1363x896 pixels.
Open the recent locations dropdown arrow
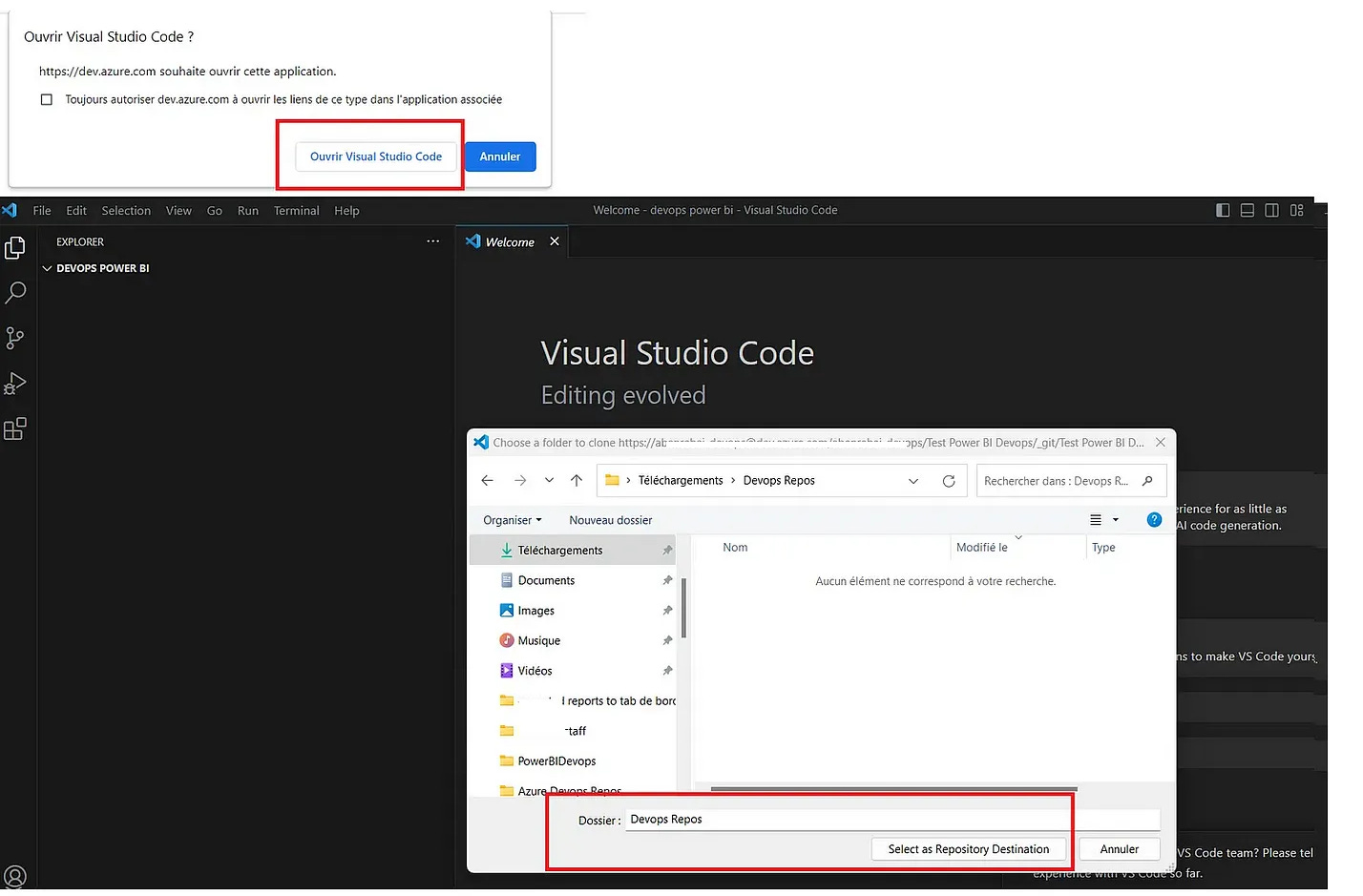(549, 480)
